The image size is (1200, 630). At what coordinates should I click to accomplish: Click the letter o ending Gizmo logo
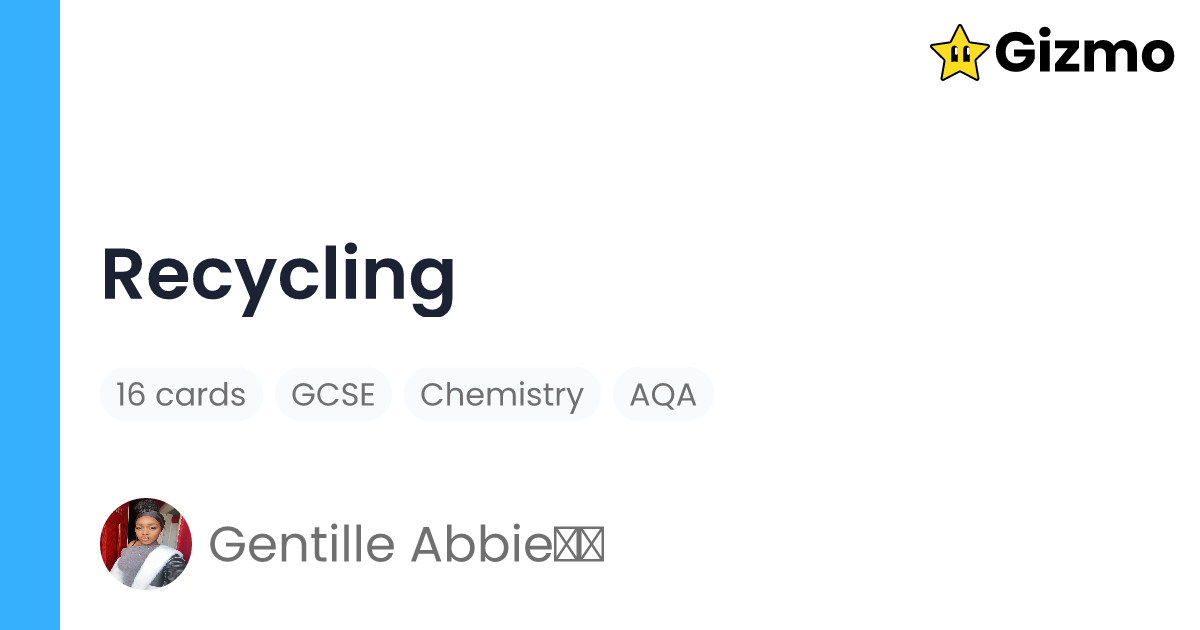tap(1156, 58)
